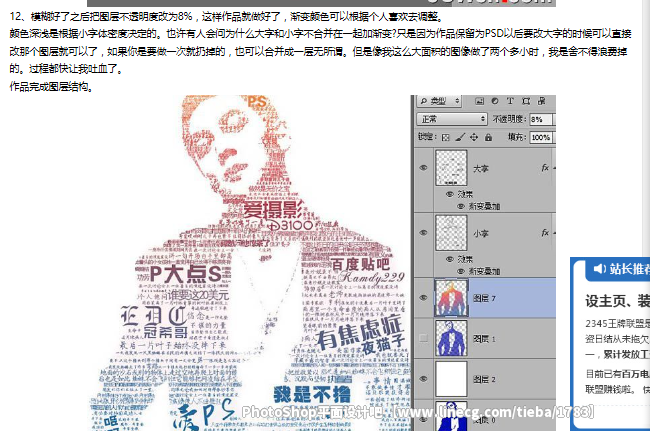This screenshot has width=650, height=431.
Task: Click speaker icon in 站长推荐 popup
Action: 599,269
